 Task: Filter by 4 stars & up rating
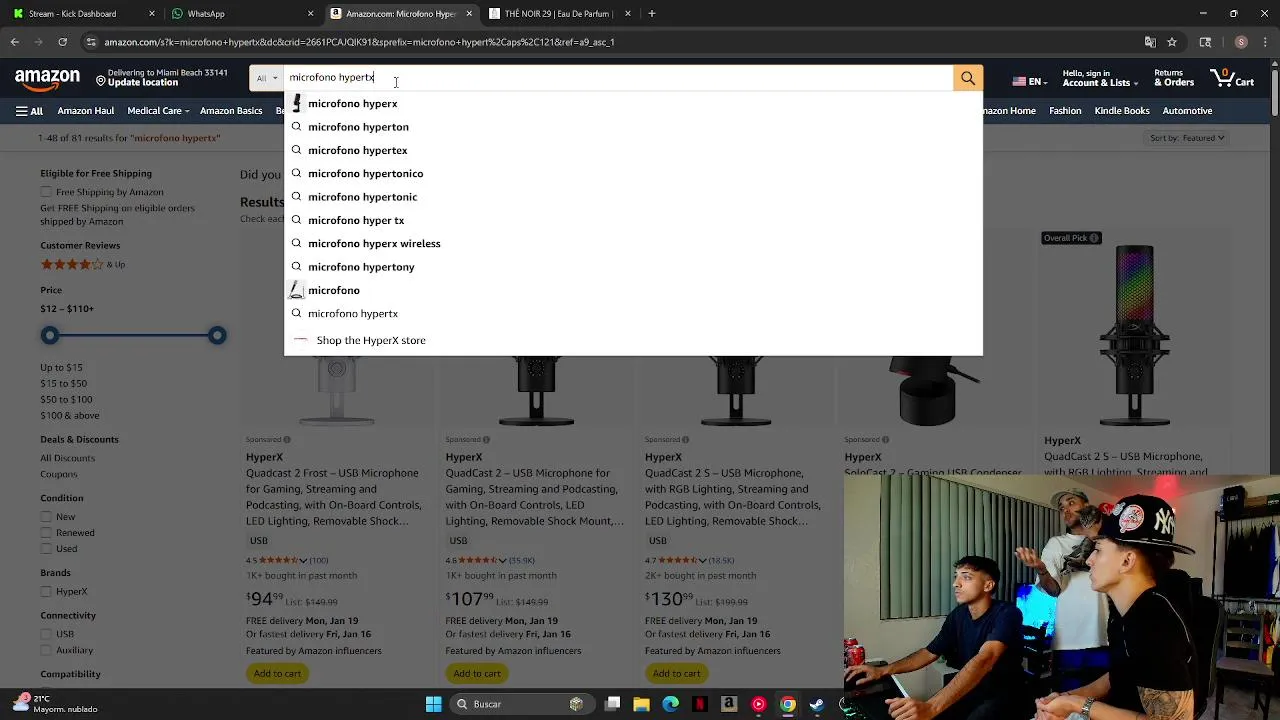tap(83, 265)
